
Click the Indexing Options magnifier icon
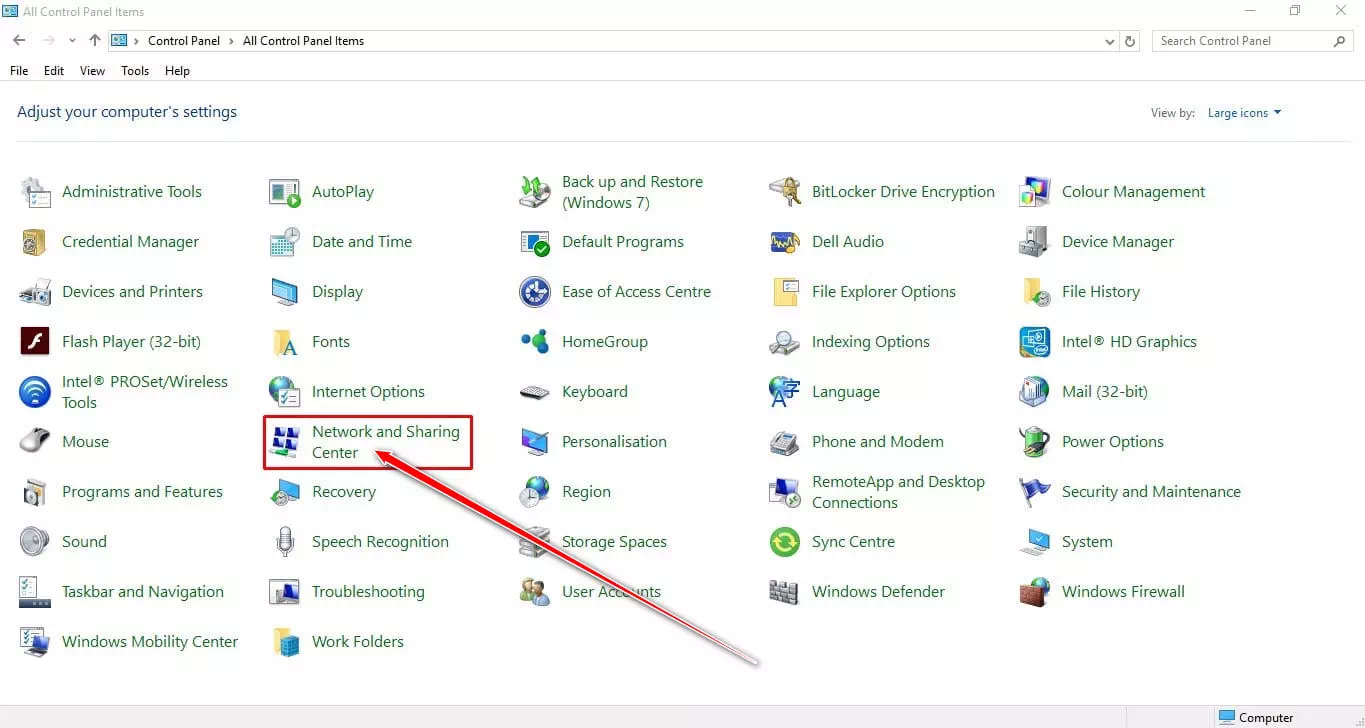pyautogui.click(x=785, y=342)
